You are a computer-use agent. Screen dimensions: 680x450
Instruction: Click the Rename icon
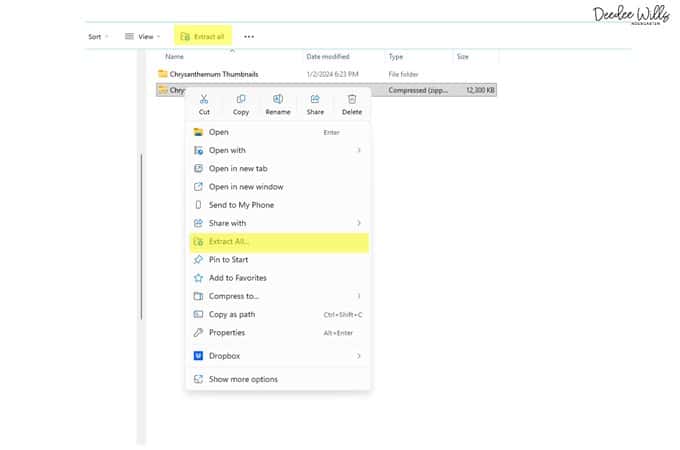[x=278, y=99]
